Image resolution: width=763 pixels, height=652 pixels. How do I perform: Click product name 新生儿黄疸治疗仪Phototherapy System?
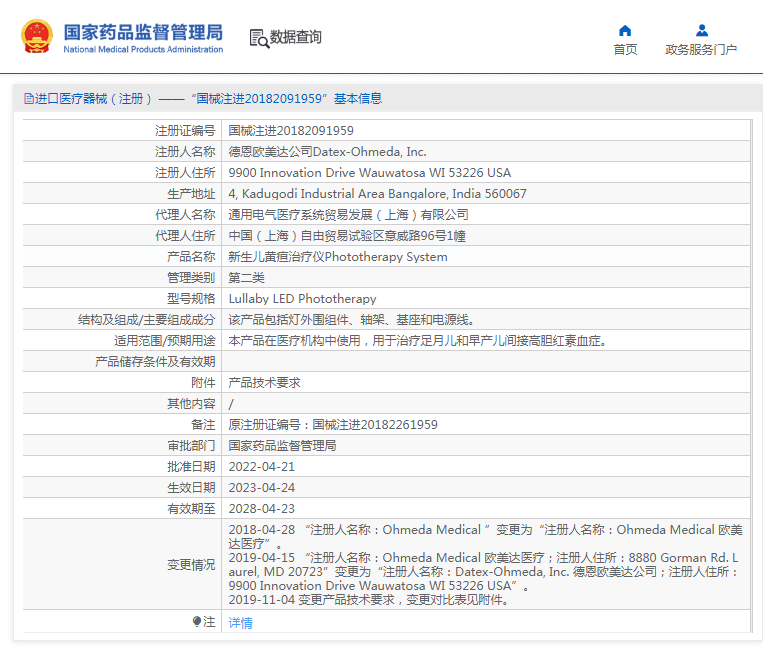pos(338,257)
